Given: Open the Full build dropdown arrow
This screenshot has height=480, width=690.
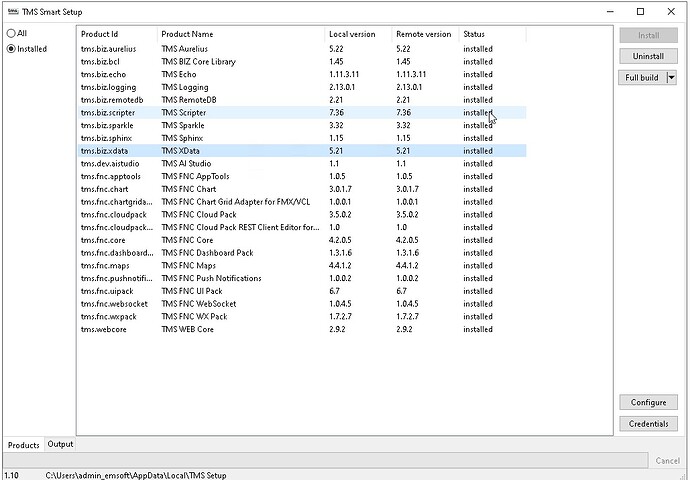Looking at the screenshot, I should point(672,77).
